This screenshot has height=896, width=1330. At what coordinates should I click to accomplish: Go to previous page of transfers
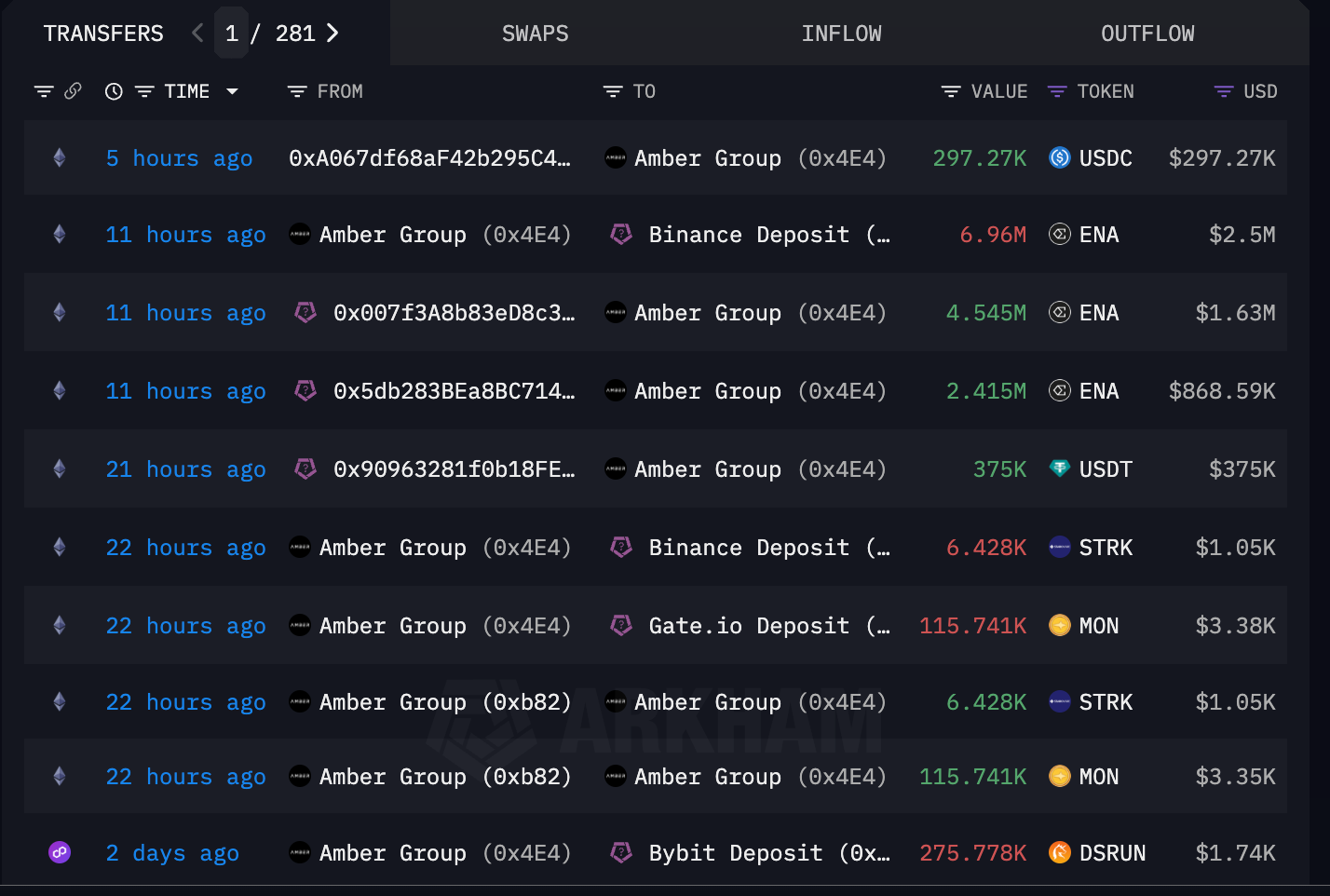pos(197,34)
